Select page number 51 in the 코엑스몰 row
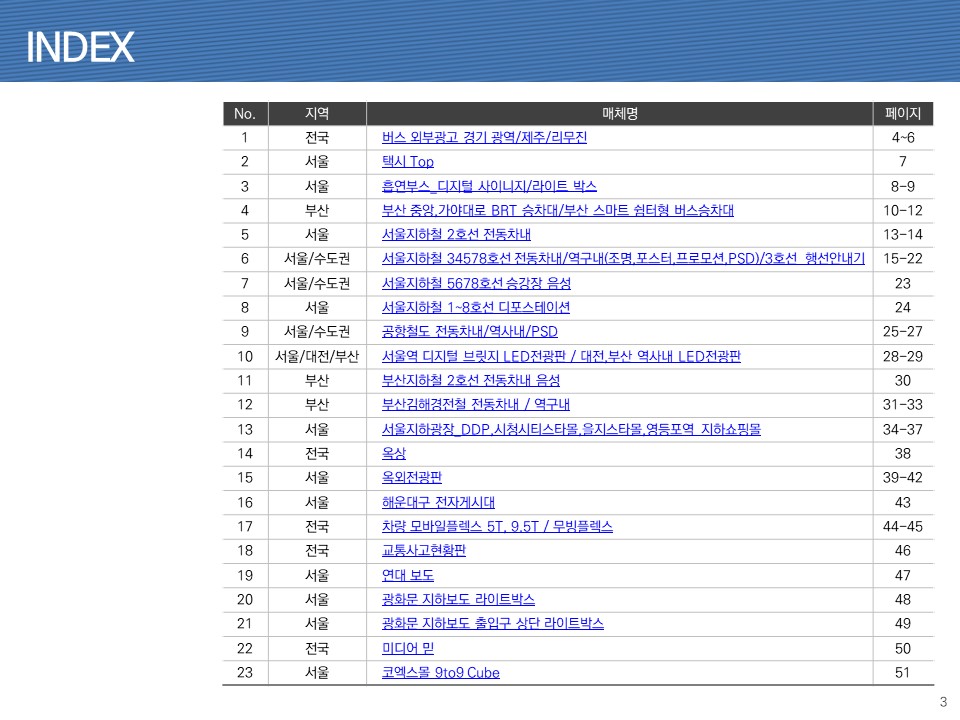The height and width of the screenshot is (720, 960). click(x=903, y=673)
